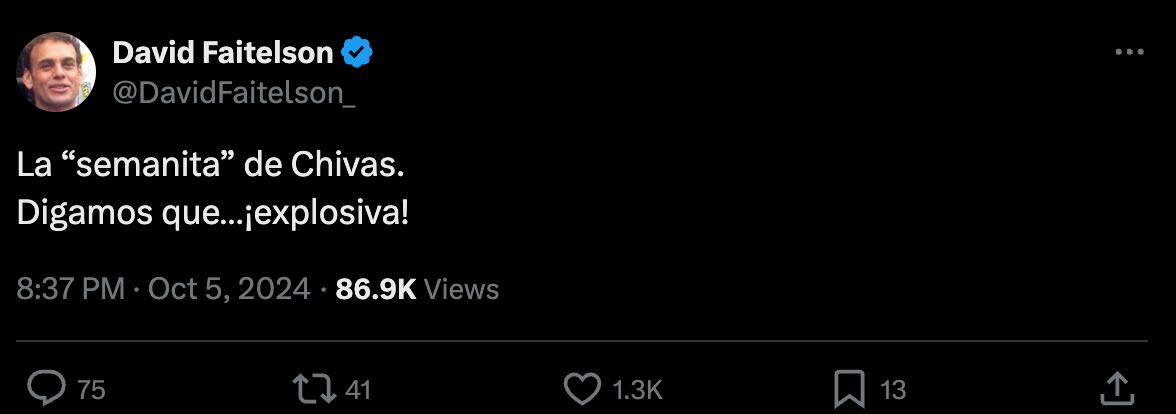Click the 41 reposts count
Image resolution: width=1176 pixels, height=414 pixels.
[x=357, y=389]
